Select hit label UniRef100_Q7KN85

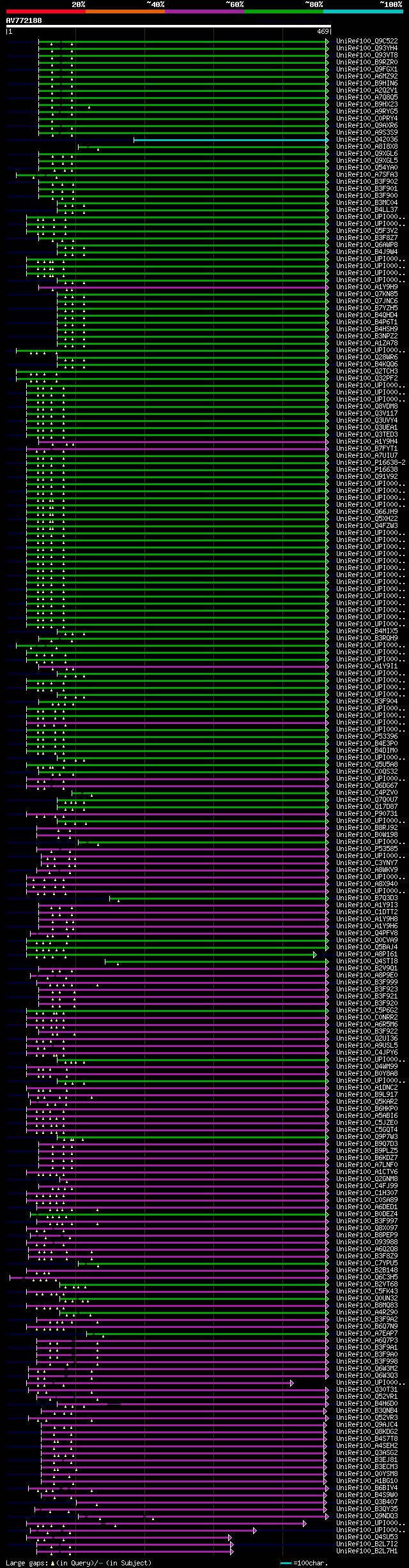tap(367, 294)
